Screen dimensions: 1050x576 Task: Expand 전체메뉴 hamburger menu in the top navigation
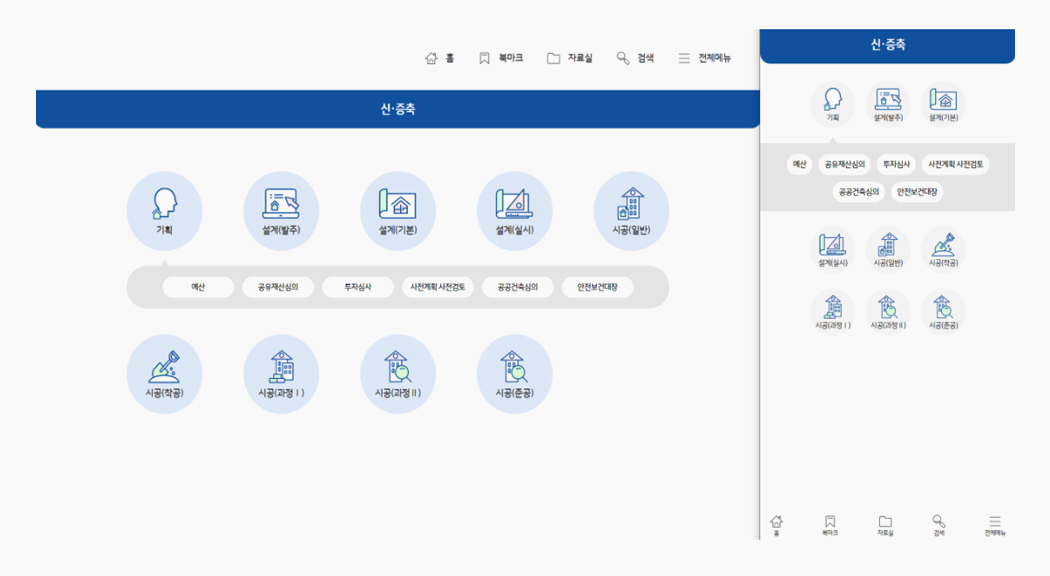coord(704,58)
